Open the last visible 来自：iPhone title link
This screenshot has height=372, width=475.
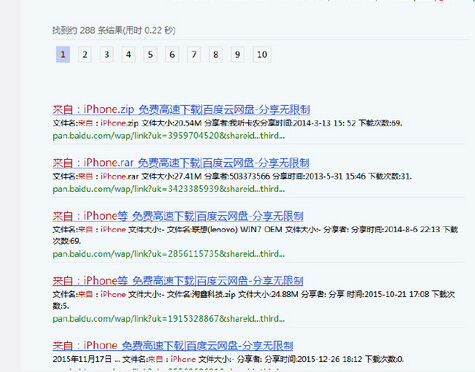point(173,345)
